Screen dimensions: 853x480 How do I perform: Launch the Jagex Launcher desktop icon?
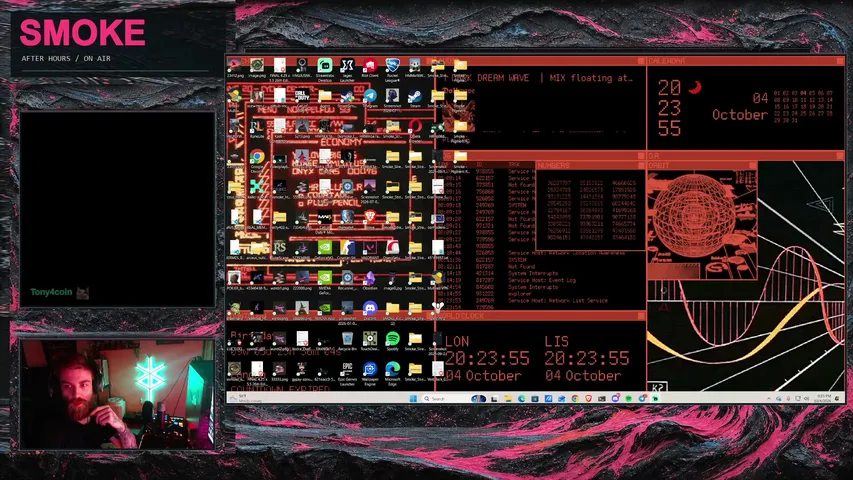coord(348,67)
